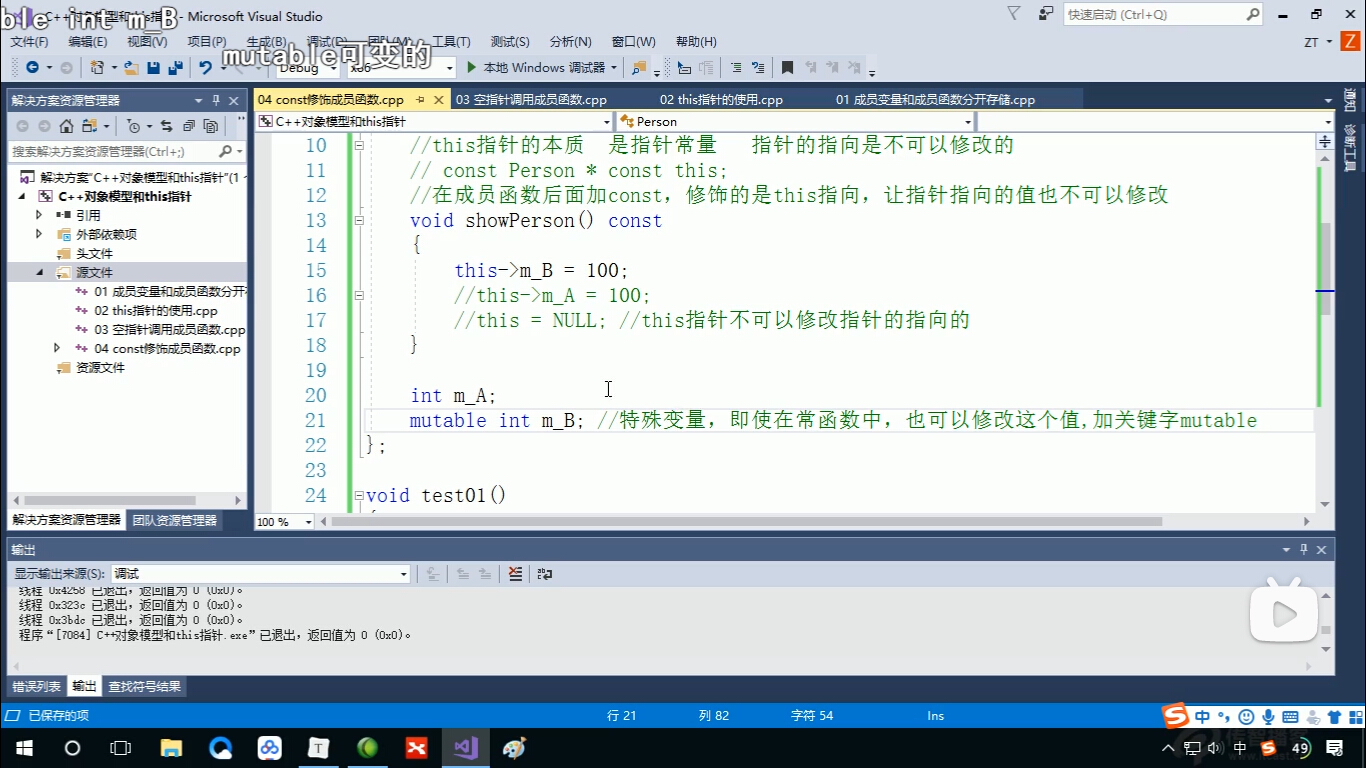
Task: Switch to the 03 空指针调用成员函数.cpp tab
Action: pos(531,100)
